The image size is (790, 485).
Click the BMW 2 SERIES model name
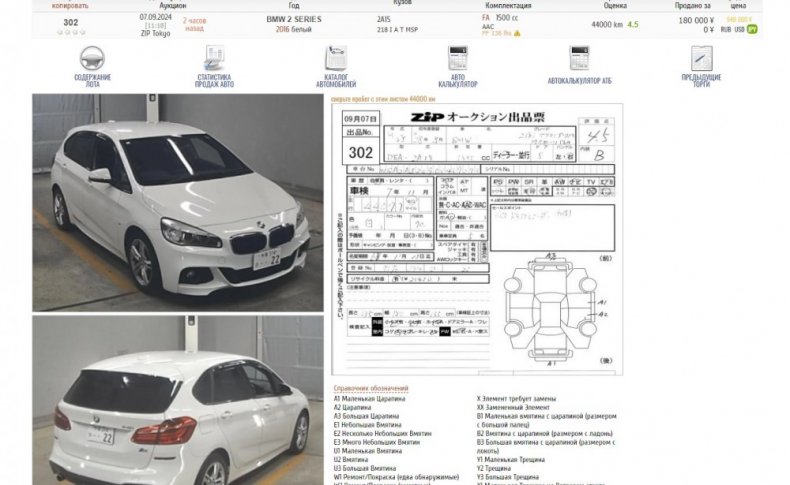(x=294, y=19)
